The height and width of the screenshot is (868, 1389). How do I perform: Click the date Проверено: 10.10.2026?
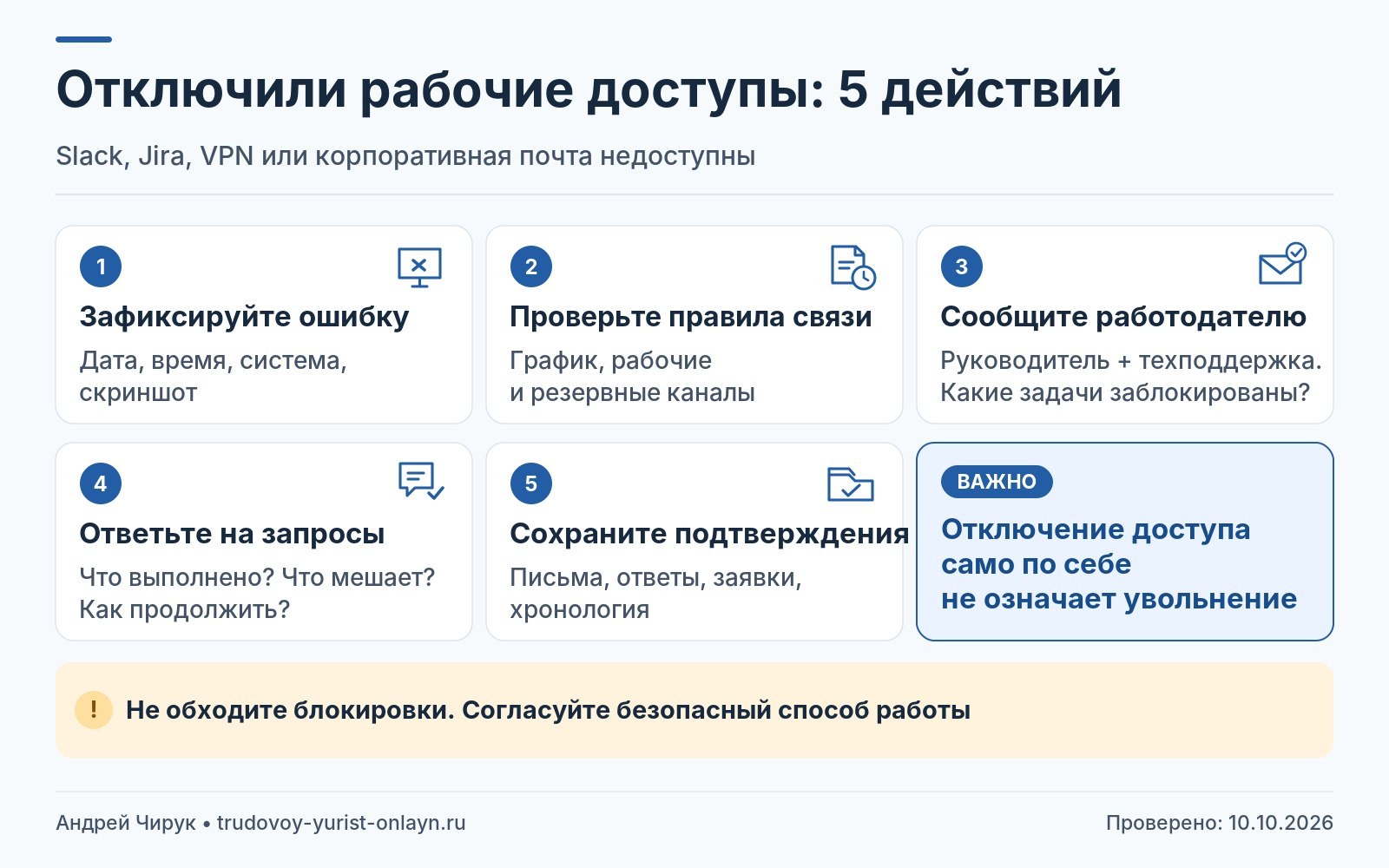[1220, 823]
